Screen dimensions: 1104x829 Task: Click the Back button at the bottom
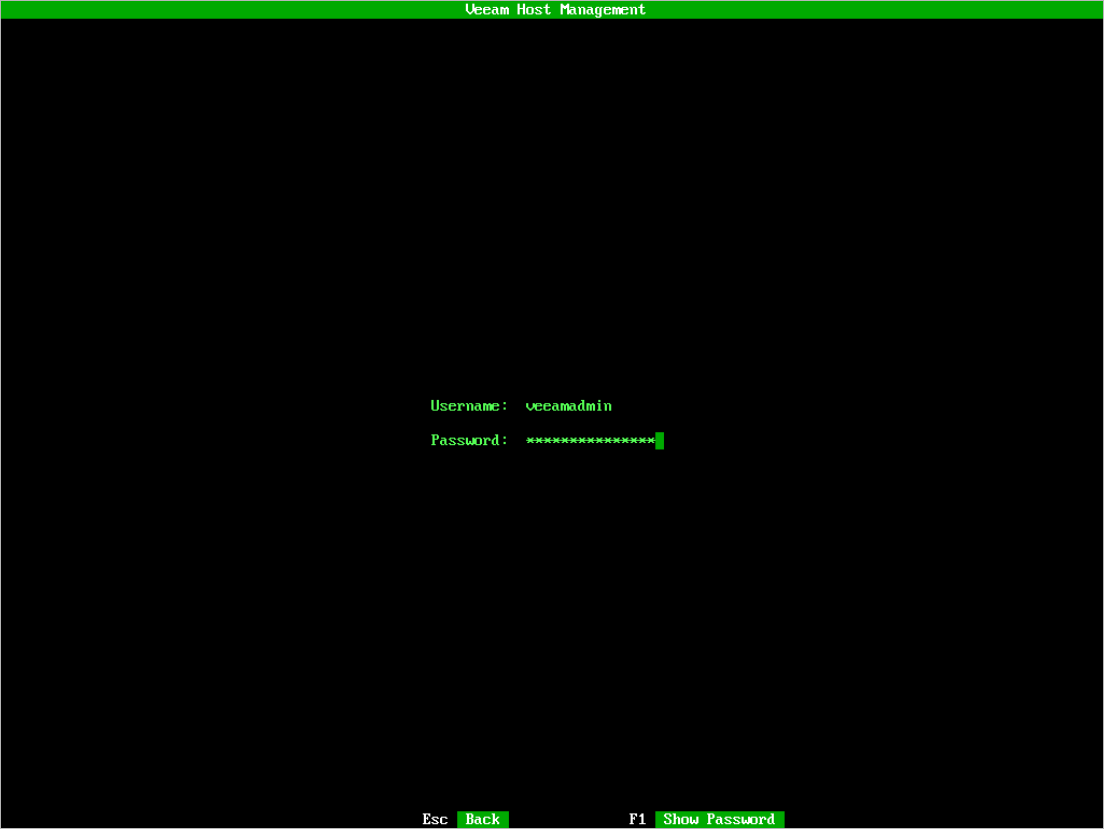click(x=482, y=819)
